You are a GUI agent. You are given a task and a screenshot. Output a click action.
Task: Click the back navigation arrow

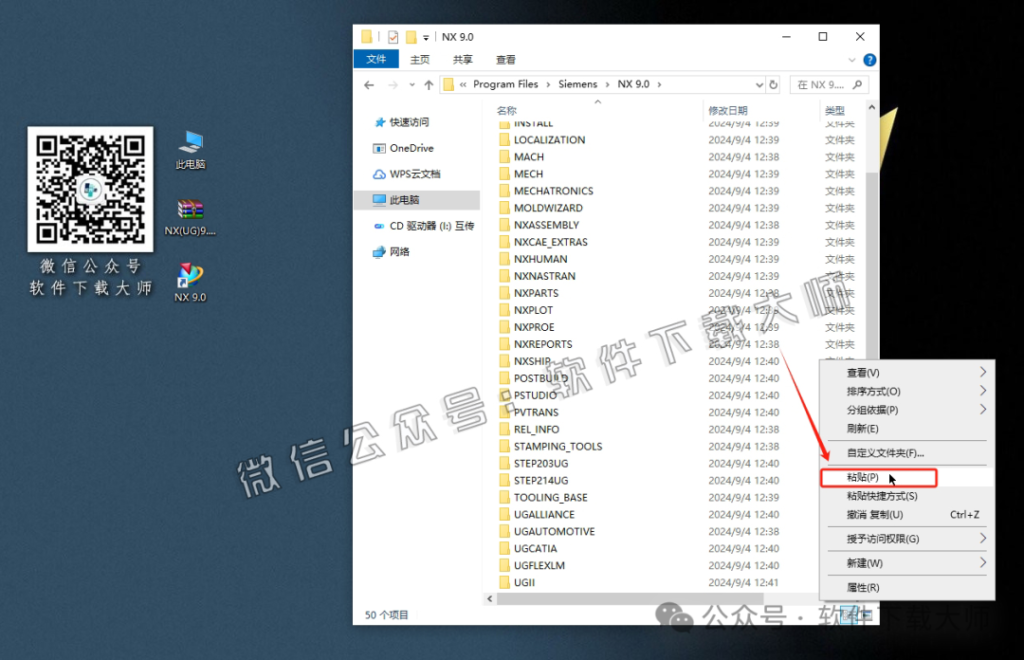click(368, 84)
